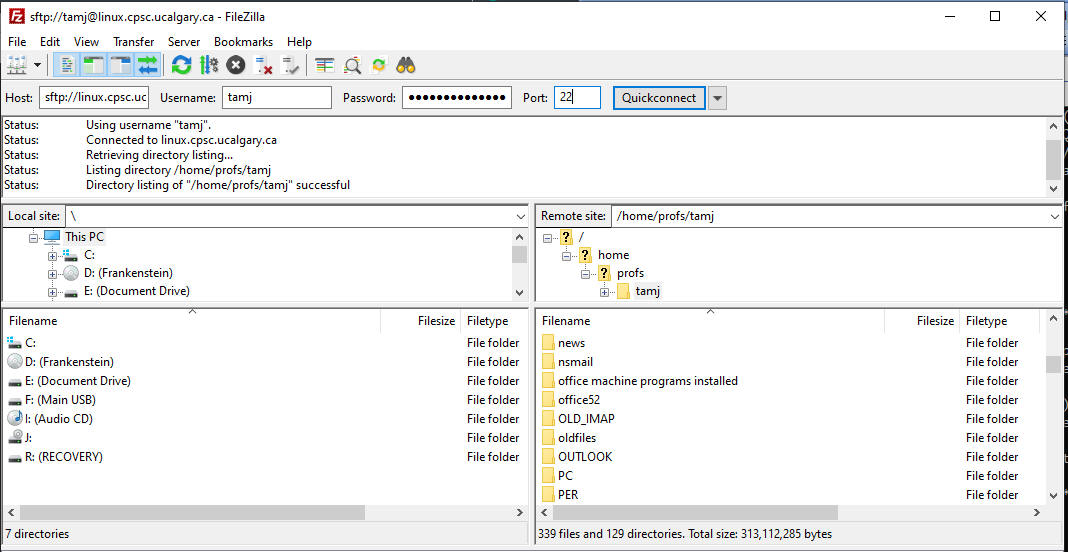Toggle remote directory tree display

[121, 65]
